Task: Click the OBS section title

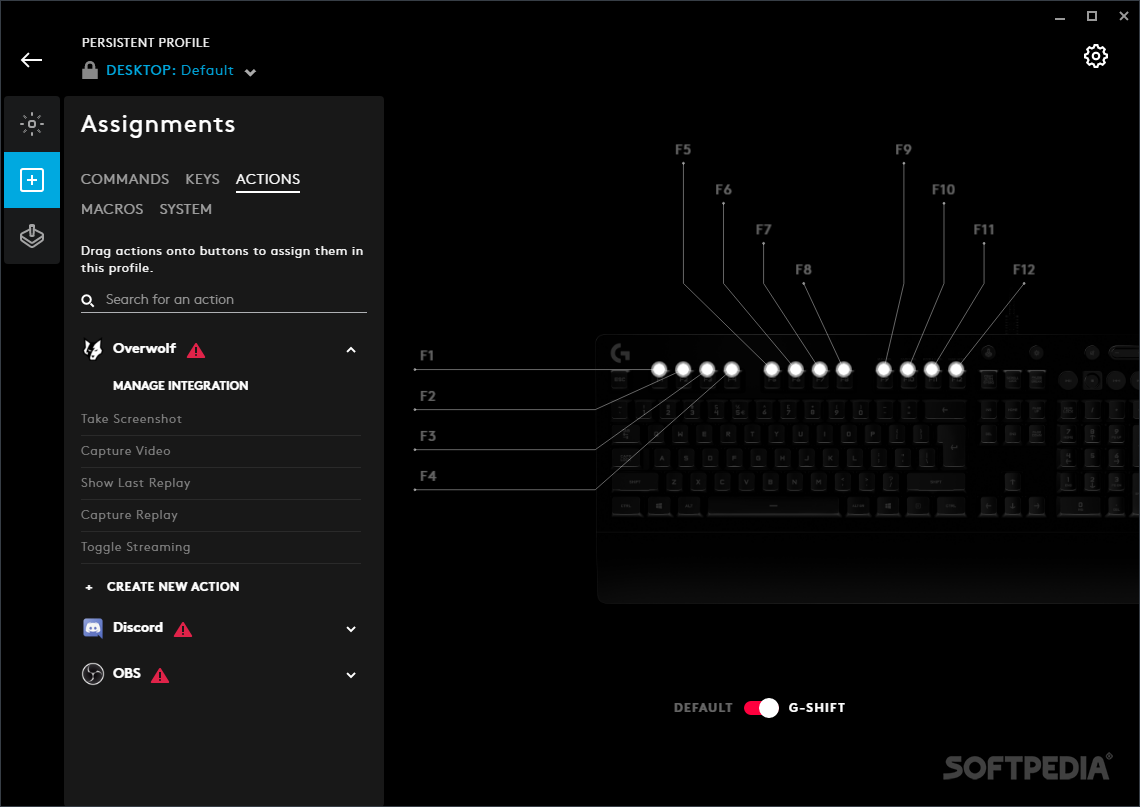Action: [x=127, y=673]
